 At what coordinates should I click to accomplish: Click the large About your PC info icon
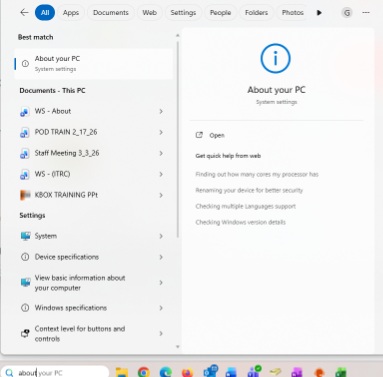click(275, 59)
